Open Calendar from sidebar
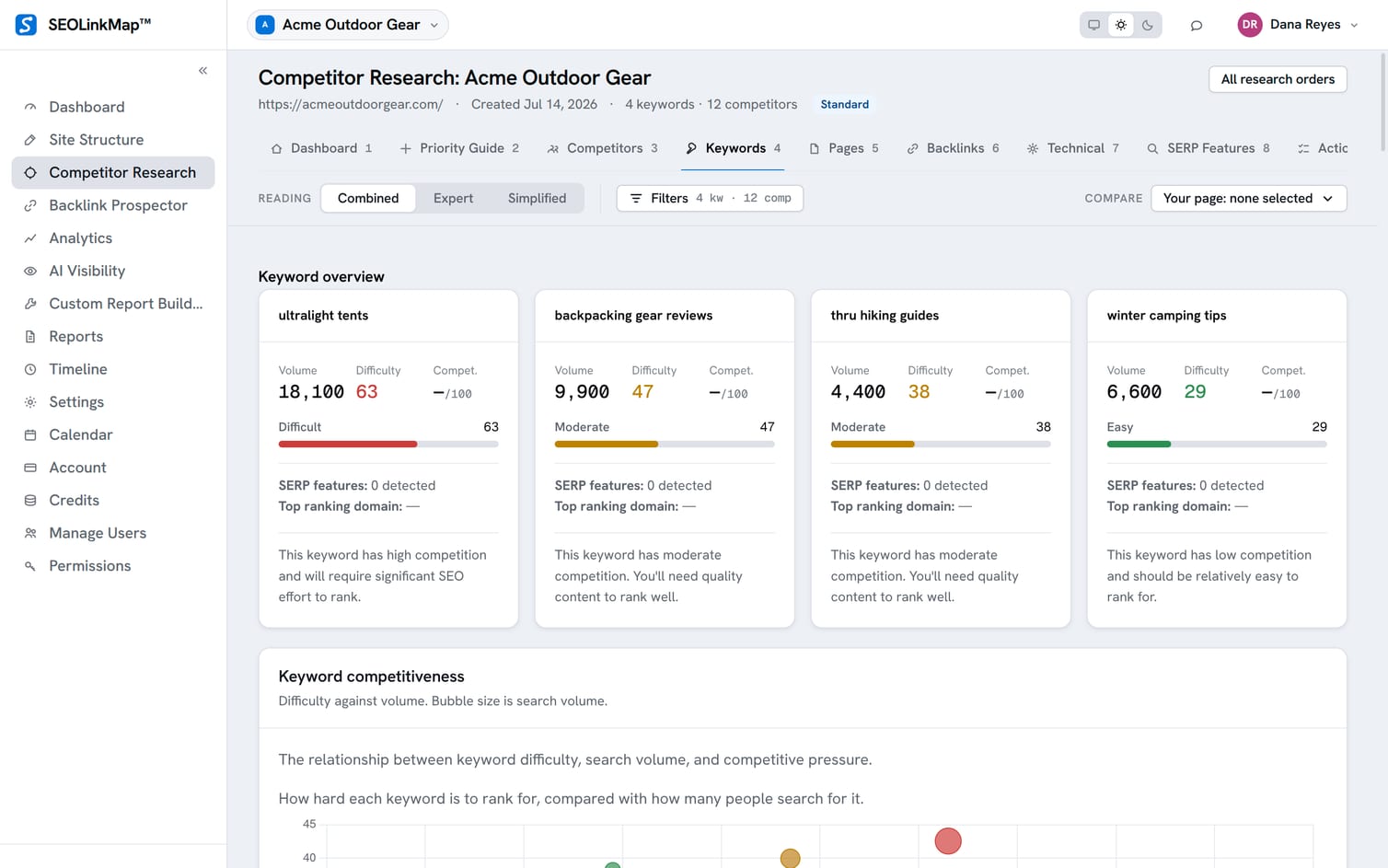 coord(113,434)
